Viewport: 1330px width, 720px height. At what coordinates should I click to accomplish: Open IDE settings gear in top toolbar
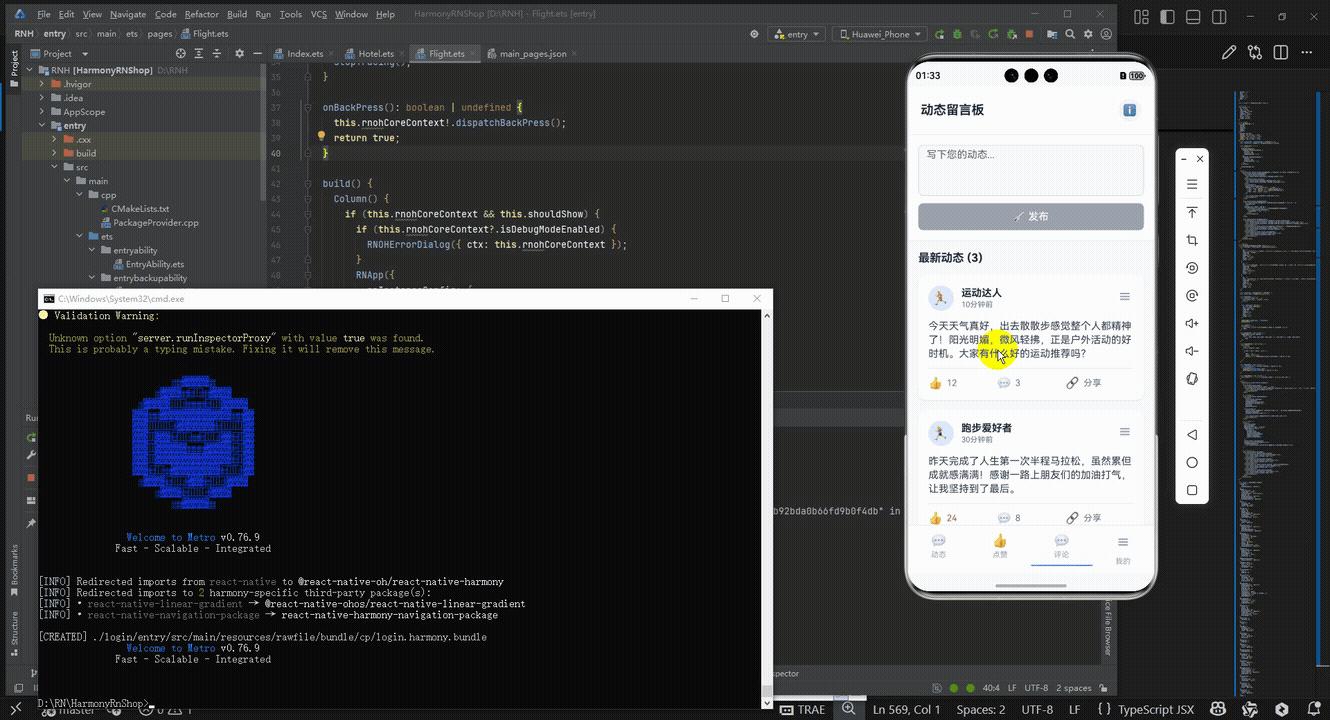pos(1088,34)
